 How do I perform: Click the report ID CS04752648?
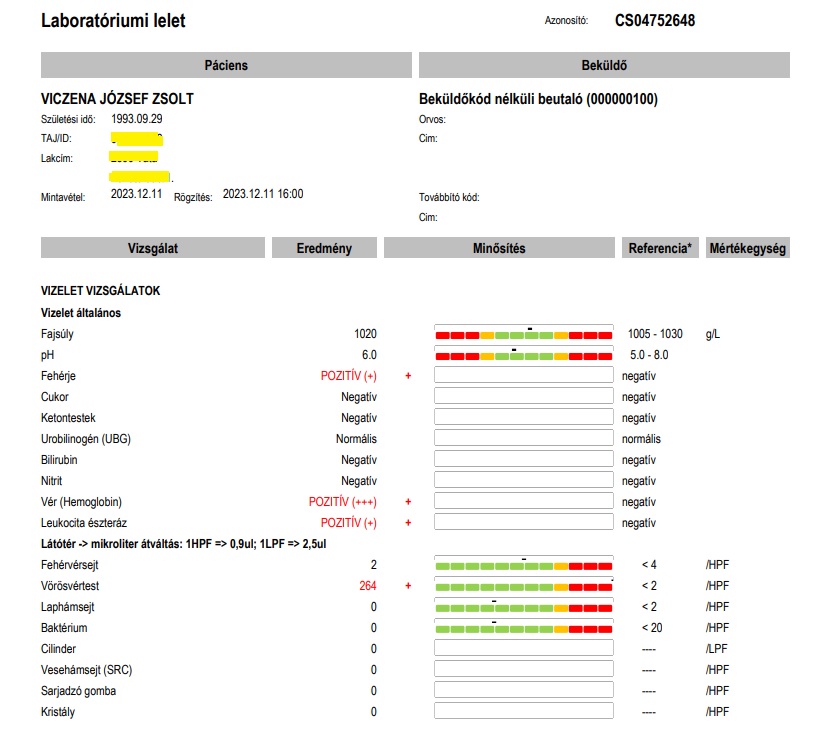coord(655,20)
